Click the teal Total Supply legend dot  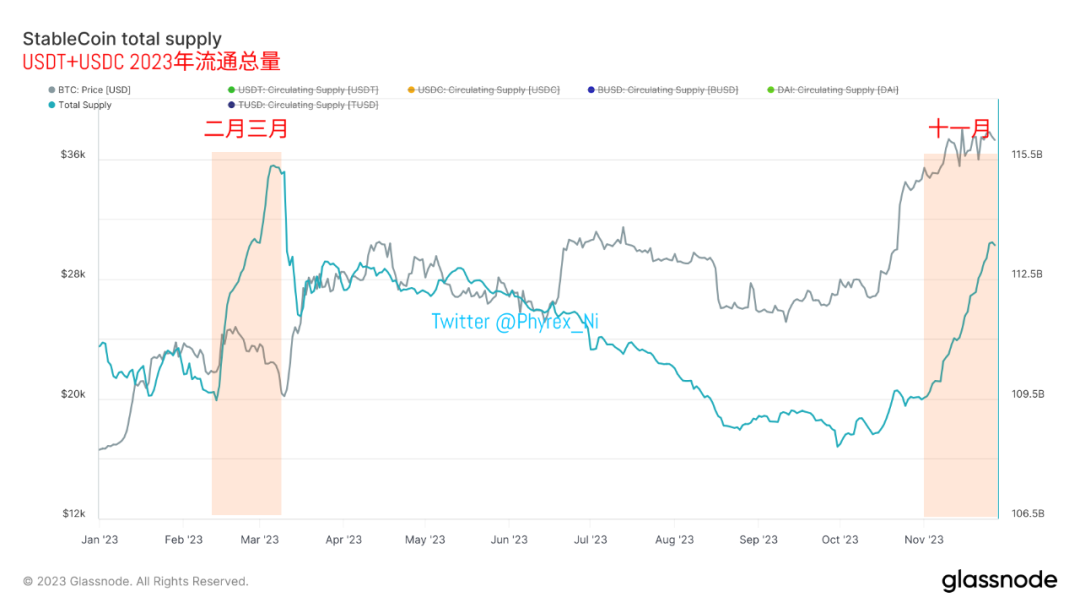tap(52, 105)
